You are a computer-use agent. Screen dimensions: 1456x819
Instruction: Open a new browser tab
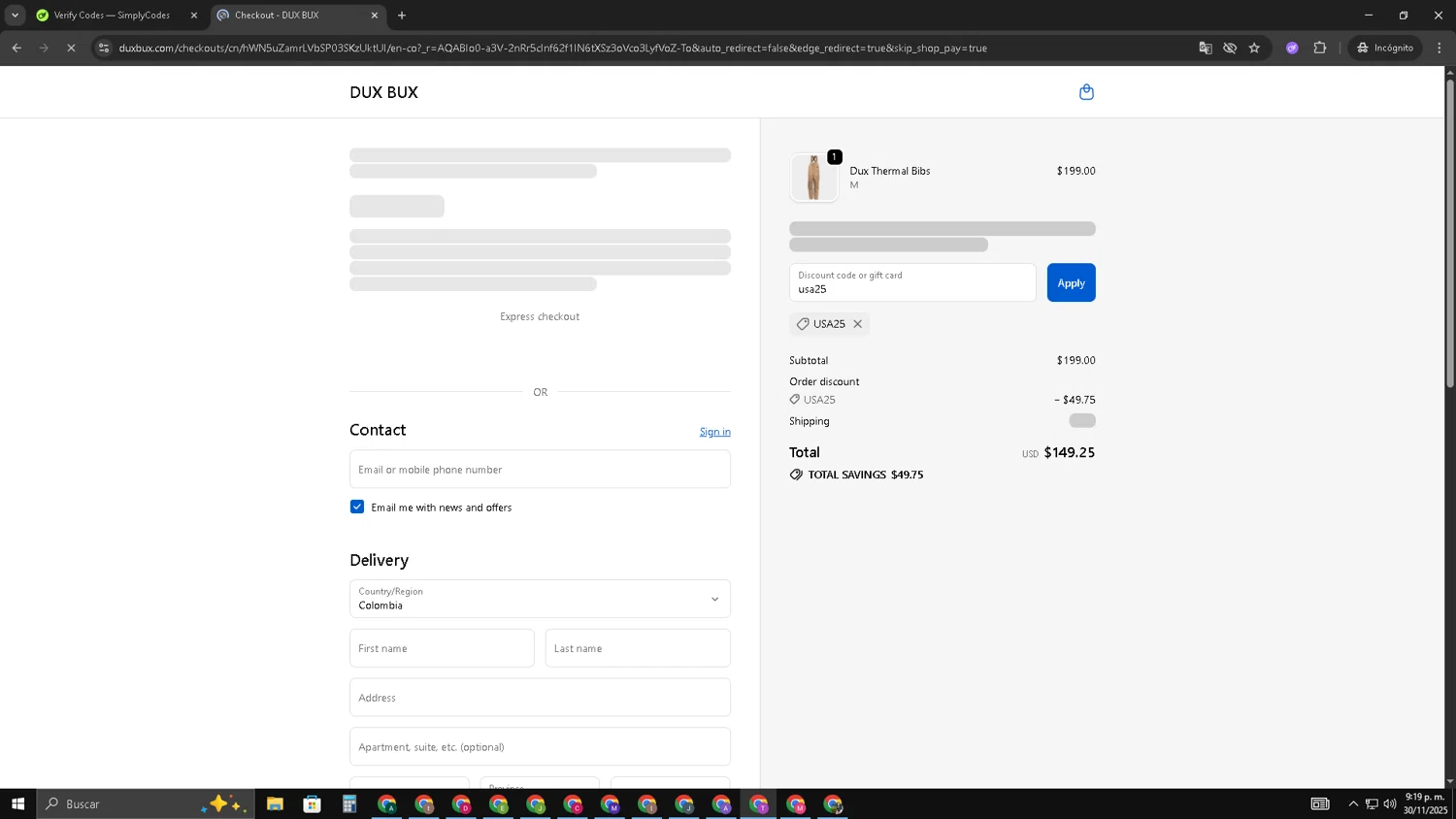402,16
